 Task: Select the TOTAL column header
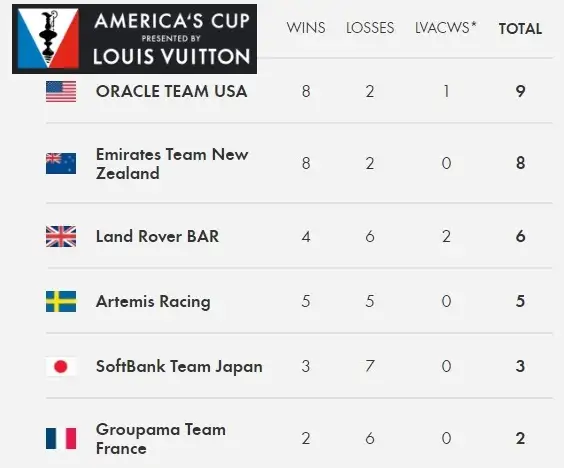point(520,29)
